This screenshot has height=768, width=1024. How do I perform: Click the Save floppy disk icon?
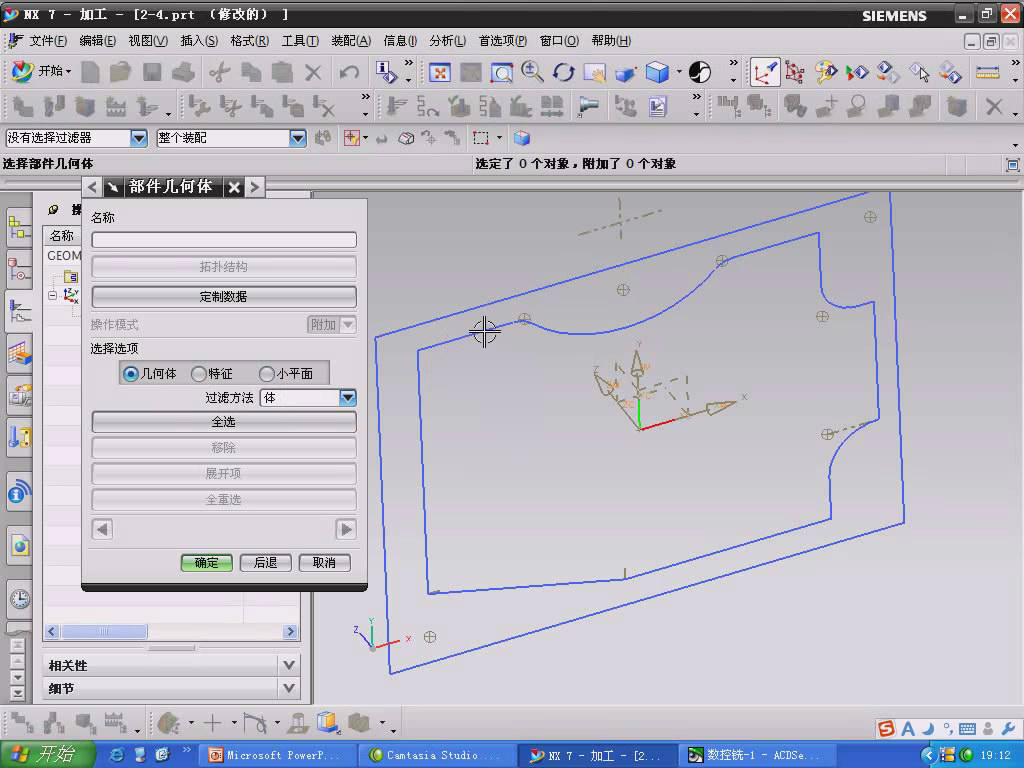pos(152,72)
